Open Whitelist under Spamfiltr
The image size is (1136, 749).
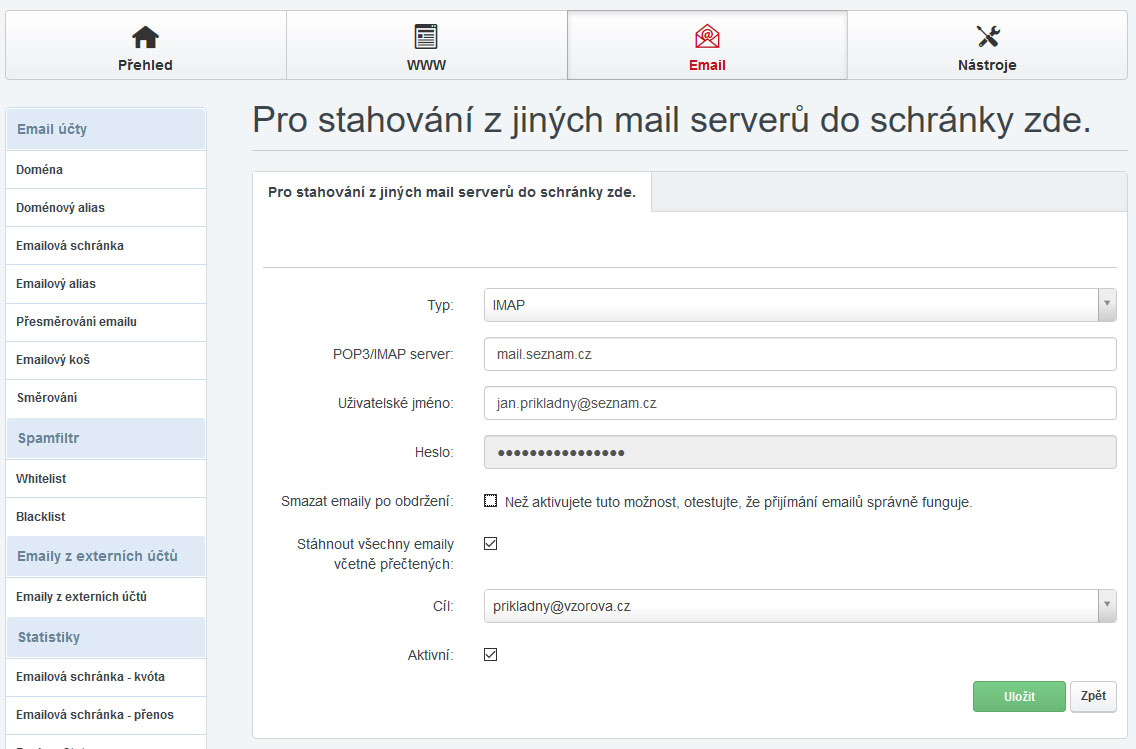tap(41, 479)
